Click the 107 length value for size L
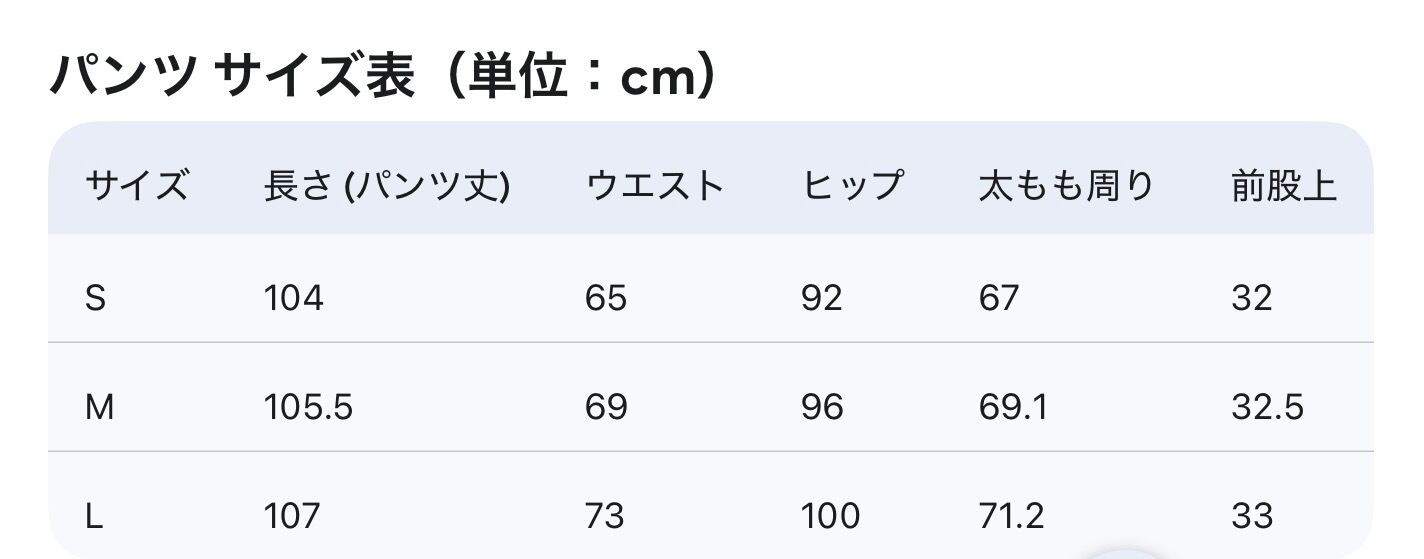This screenshot has width=1424, height=559. tap(292, 516)
